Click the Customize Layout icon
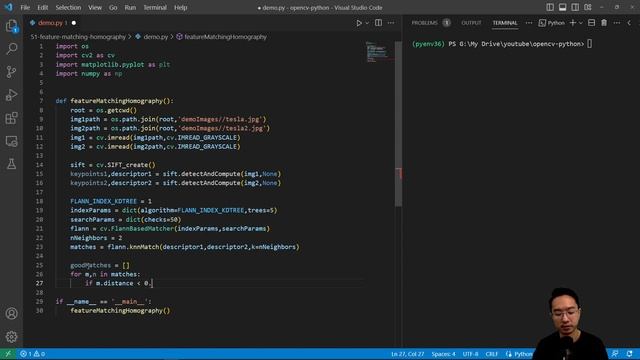Screen dimensions: 640x360 [x=588, y=7]
